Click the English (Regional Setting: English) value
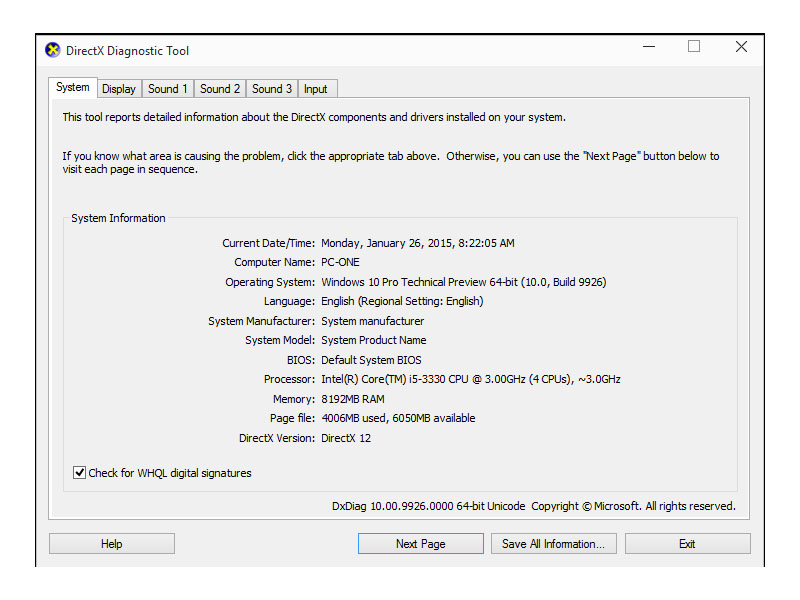800x600 pixels. tap(402, 301)
